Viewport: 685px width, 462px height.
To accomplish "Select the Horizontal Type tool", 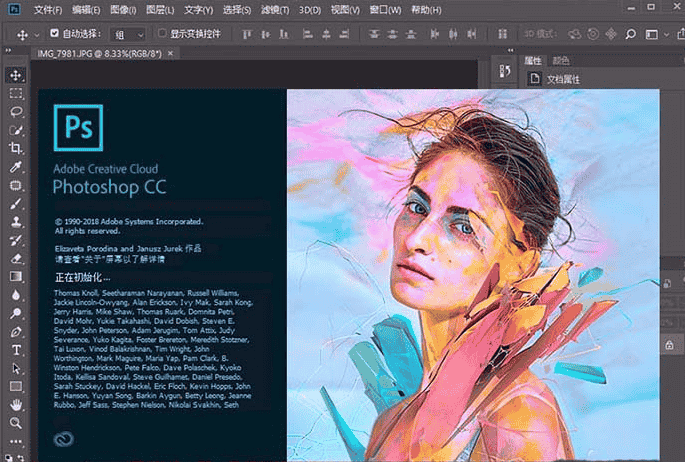I will (x=16, y=350).
